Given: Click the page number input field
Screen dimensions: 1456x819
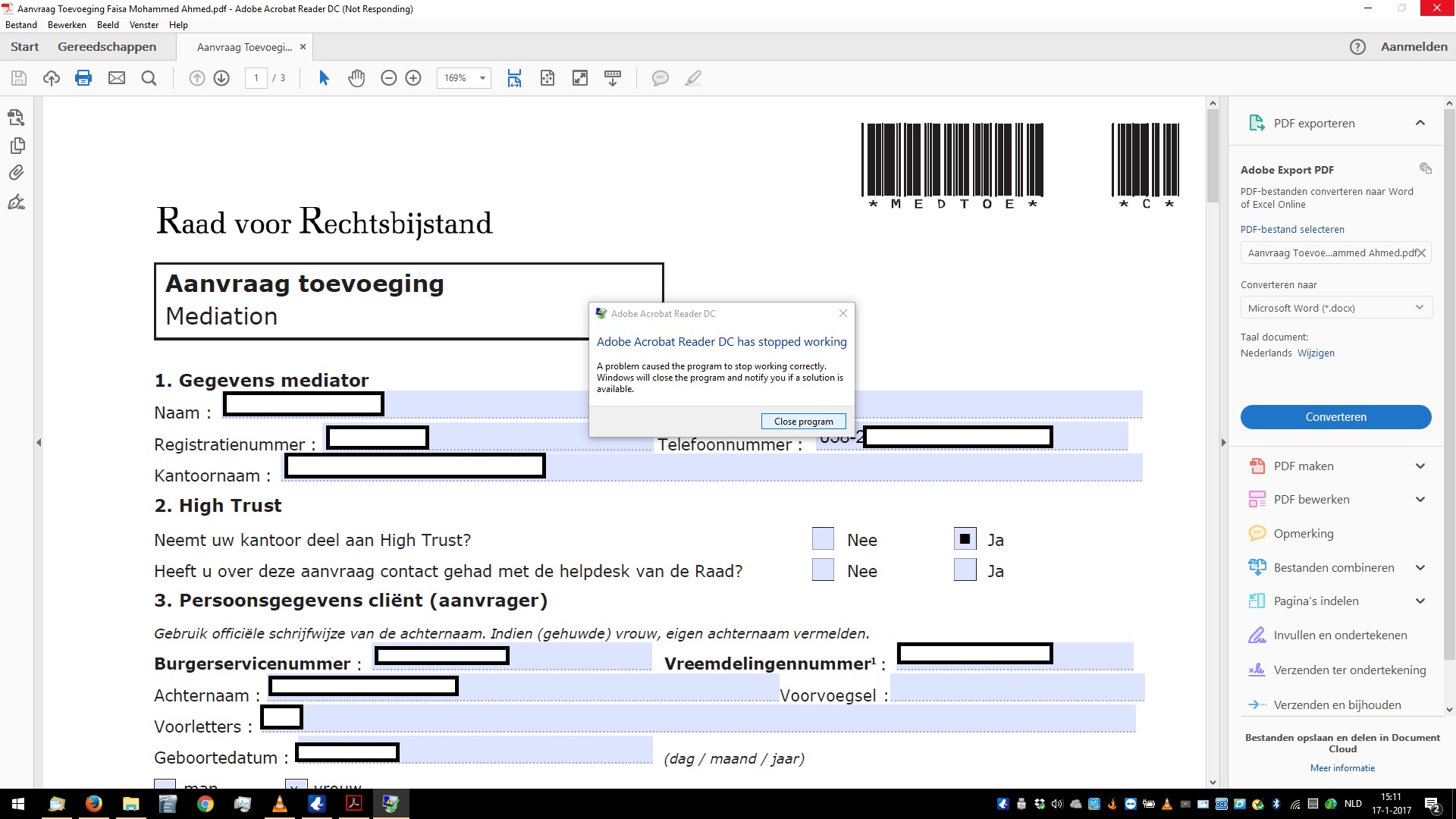Looking at the screenshot, I should [x=256, y=78].
